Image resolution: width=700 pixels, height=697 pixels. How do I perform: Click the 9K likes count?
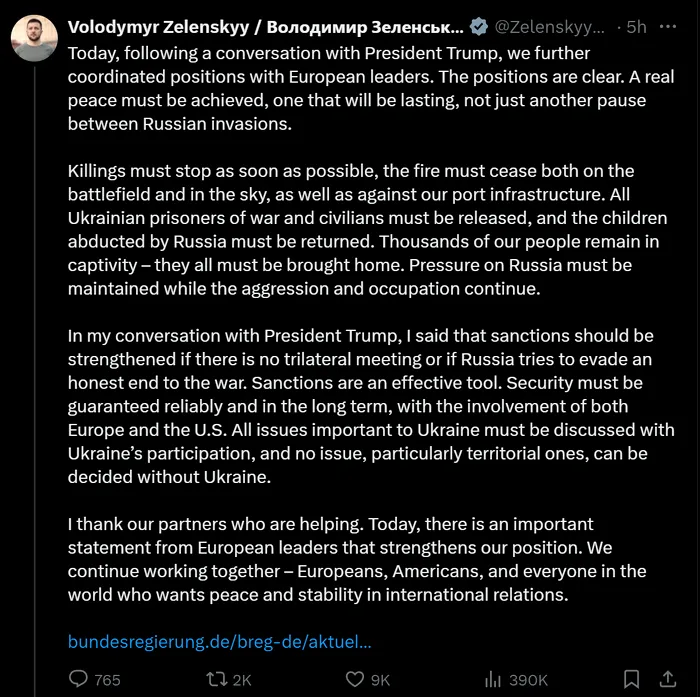(x=380, y=680)
